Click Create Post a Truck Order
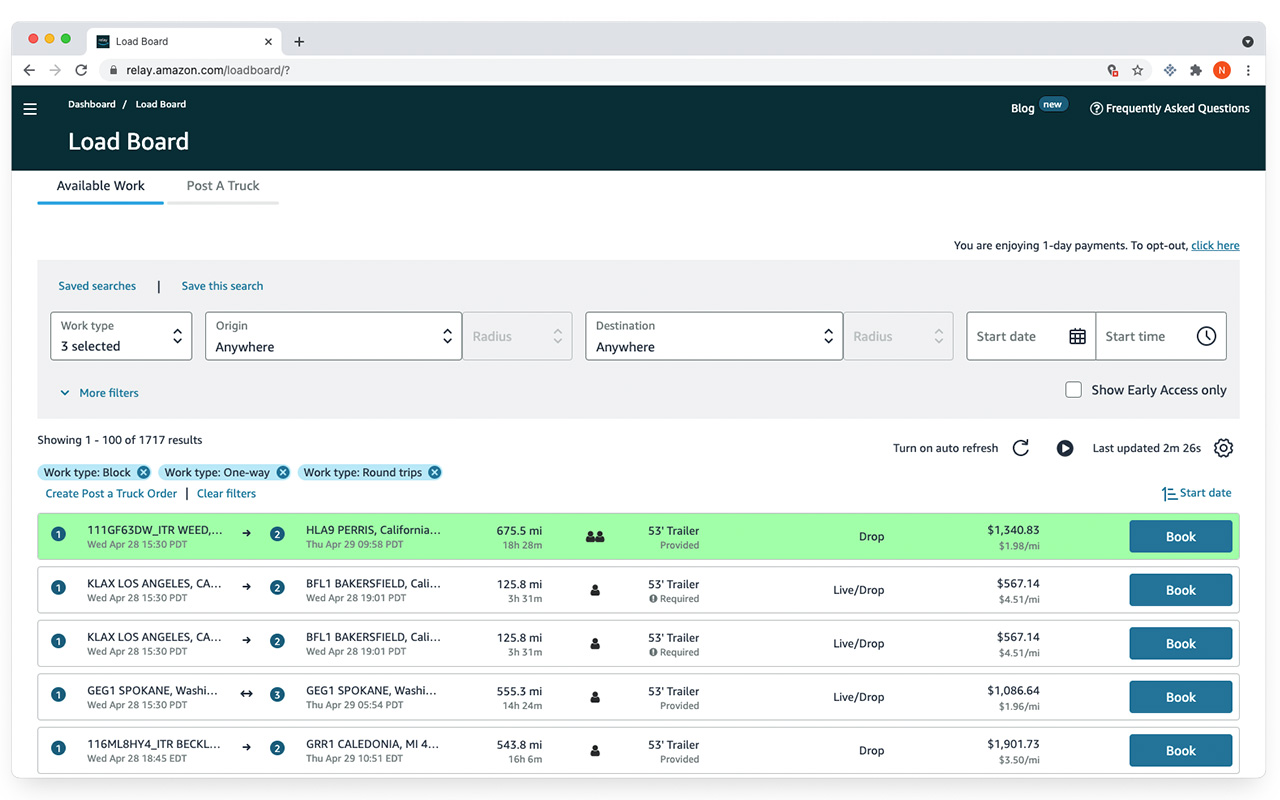Image resolution: width=1280 pixels, height=800 pixels. click(111, 494)
